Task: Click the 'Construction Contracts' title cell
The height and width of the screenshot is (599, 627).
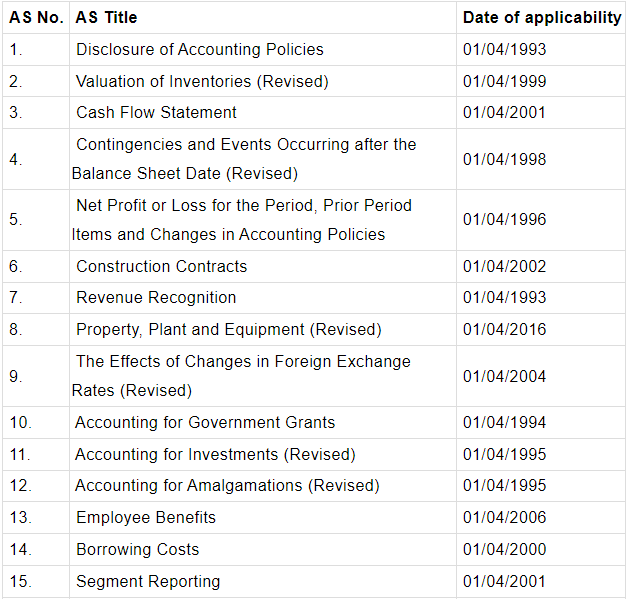Action: point(162,266)
